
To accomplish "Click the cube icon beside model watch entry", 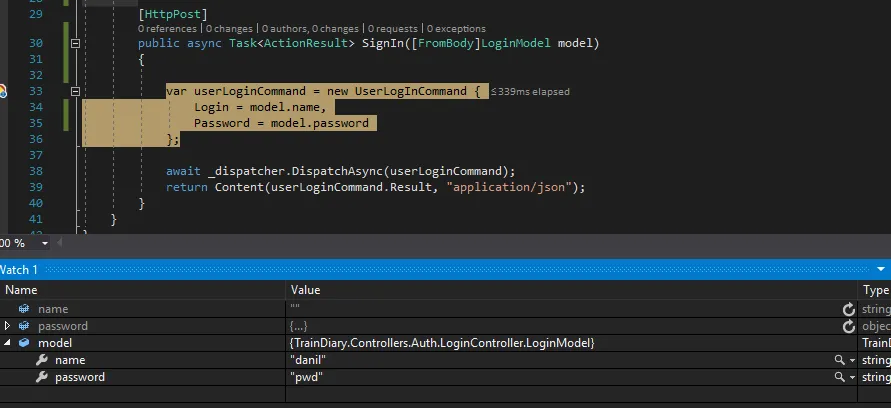I will 24,343.
